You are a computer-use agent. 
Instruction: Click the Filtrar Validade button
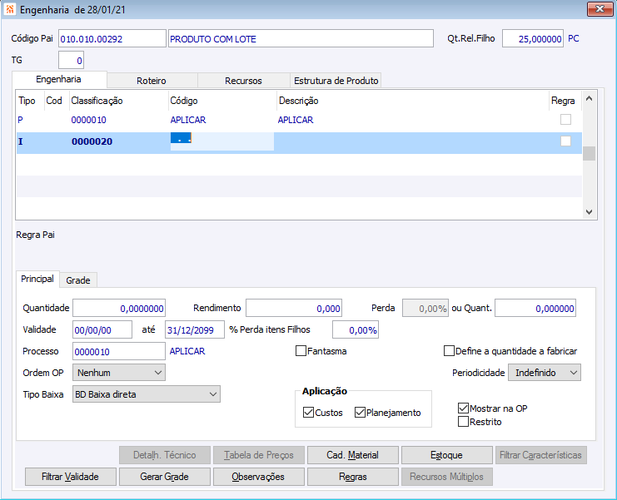(x=70, y=477)
